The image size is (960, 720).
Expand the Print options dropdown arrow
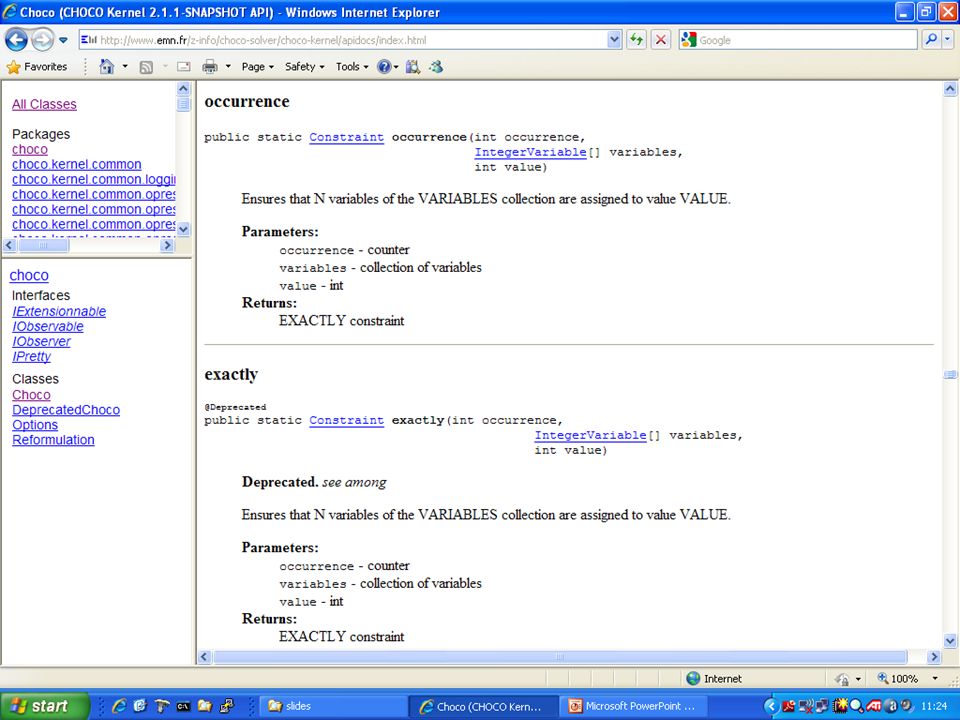(x=228, y=67)
